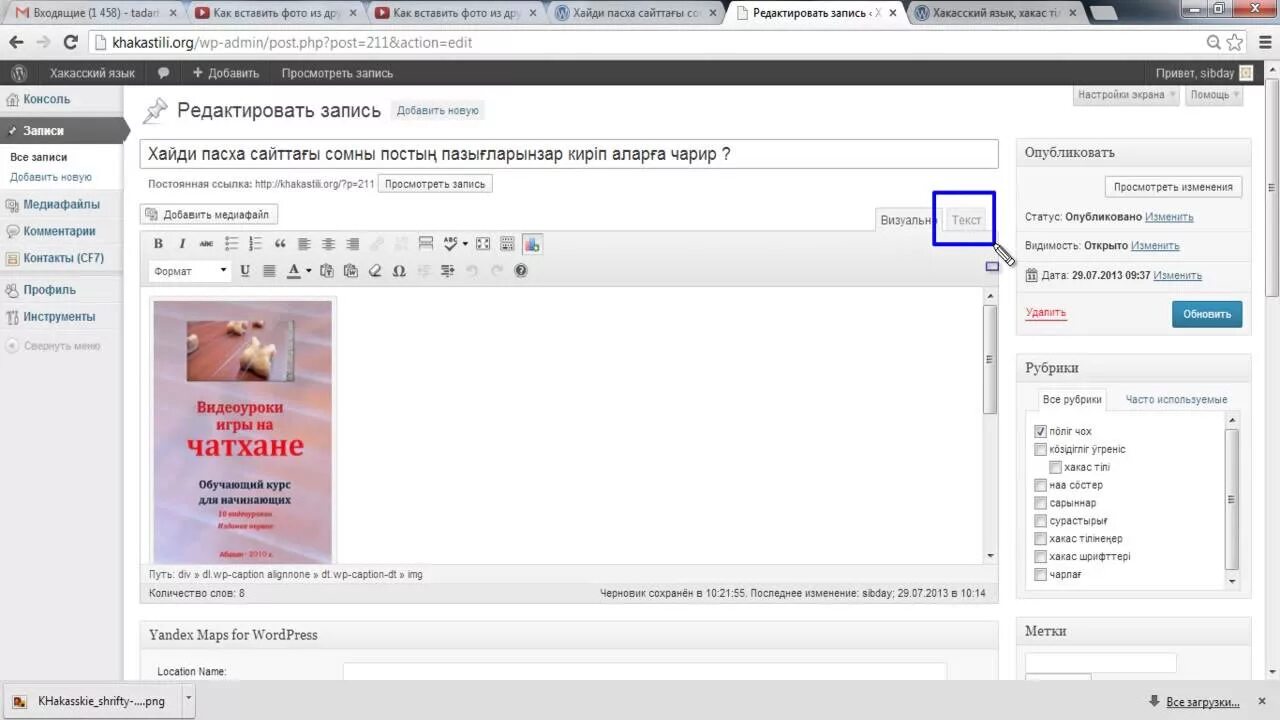Click Просмотреть запись button under title
The image size is (1280, 720).
click(x=435, y=184)
